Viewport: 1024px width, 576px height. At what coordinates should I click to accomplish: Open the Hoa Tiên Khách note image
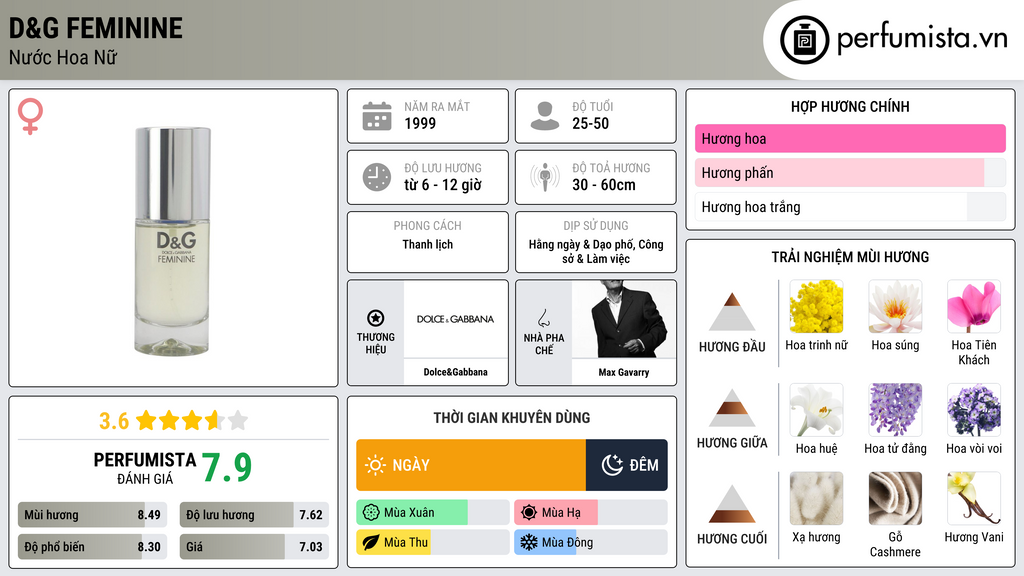(974, 307)
